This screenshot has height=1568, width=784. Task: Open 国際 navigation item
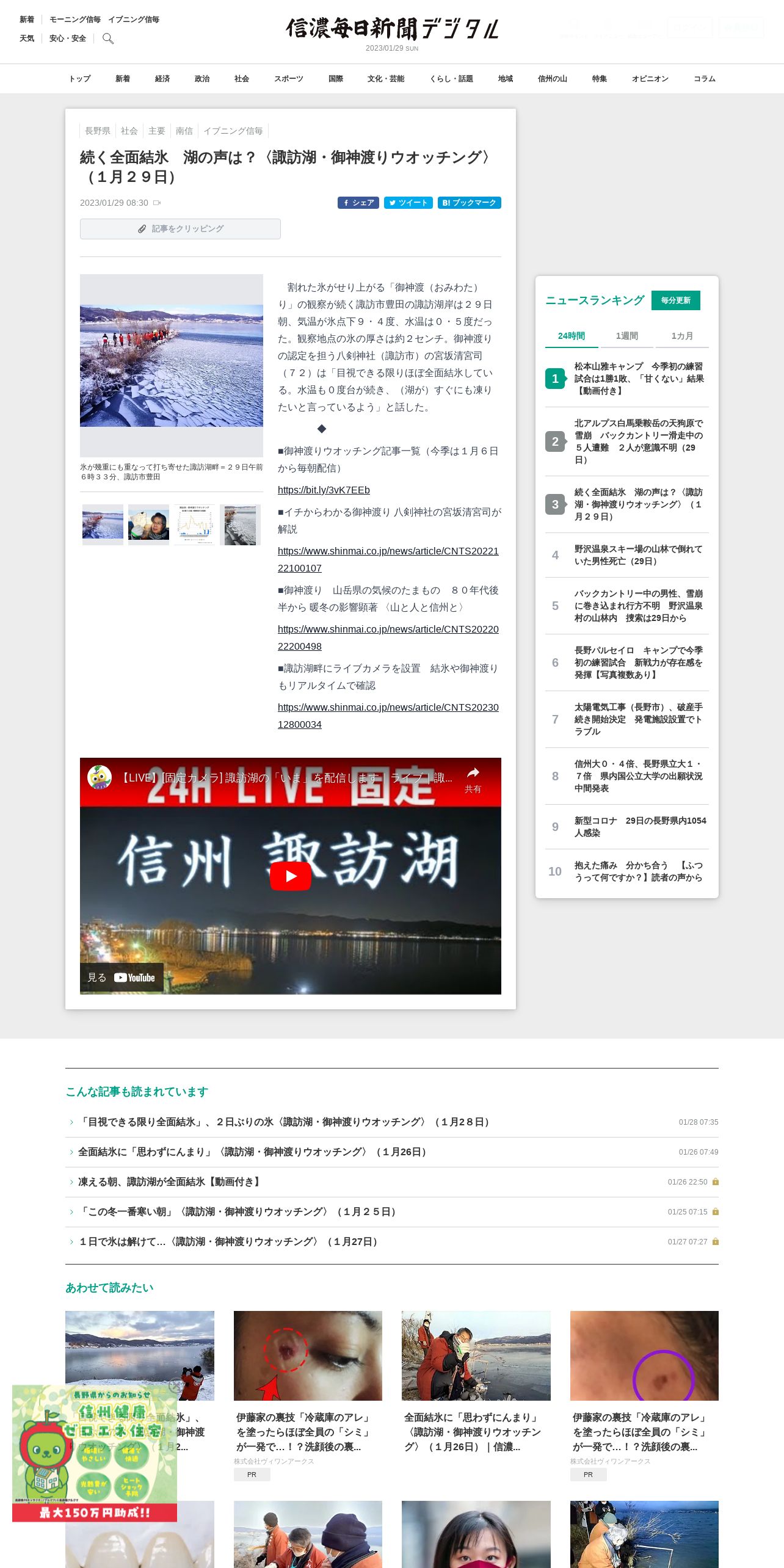pos(336,79)
